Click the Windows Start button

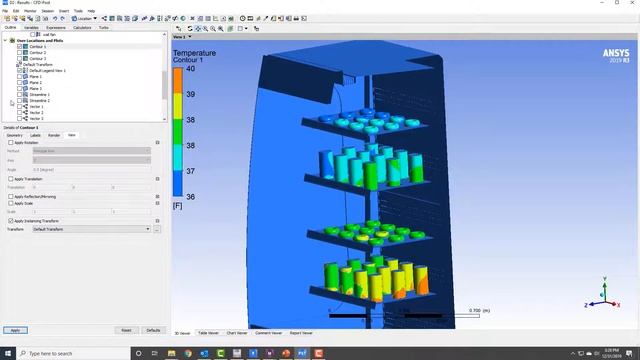tap(8, 353)
